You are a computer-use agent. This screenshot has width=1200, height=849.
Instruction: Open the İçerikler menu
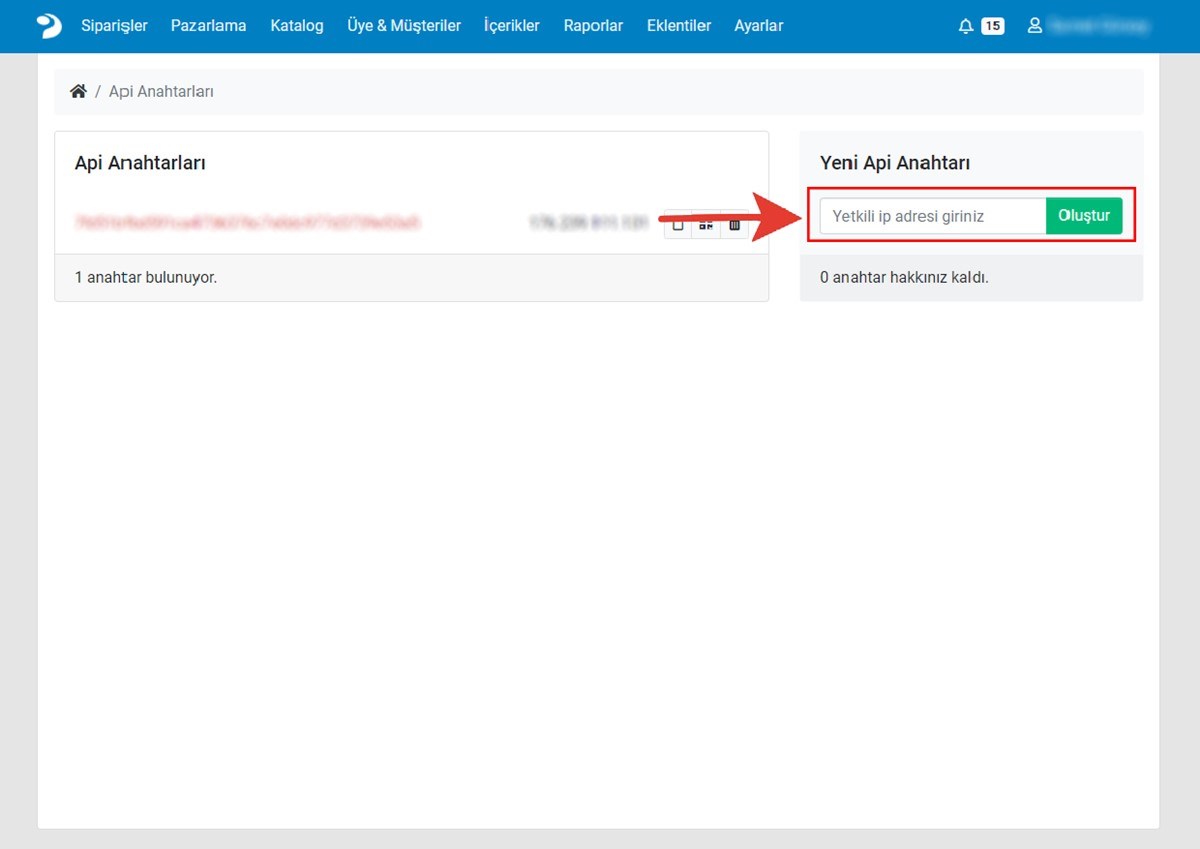(512, 26)
